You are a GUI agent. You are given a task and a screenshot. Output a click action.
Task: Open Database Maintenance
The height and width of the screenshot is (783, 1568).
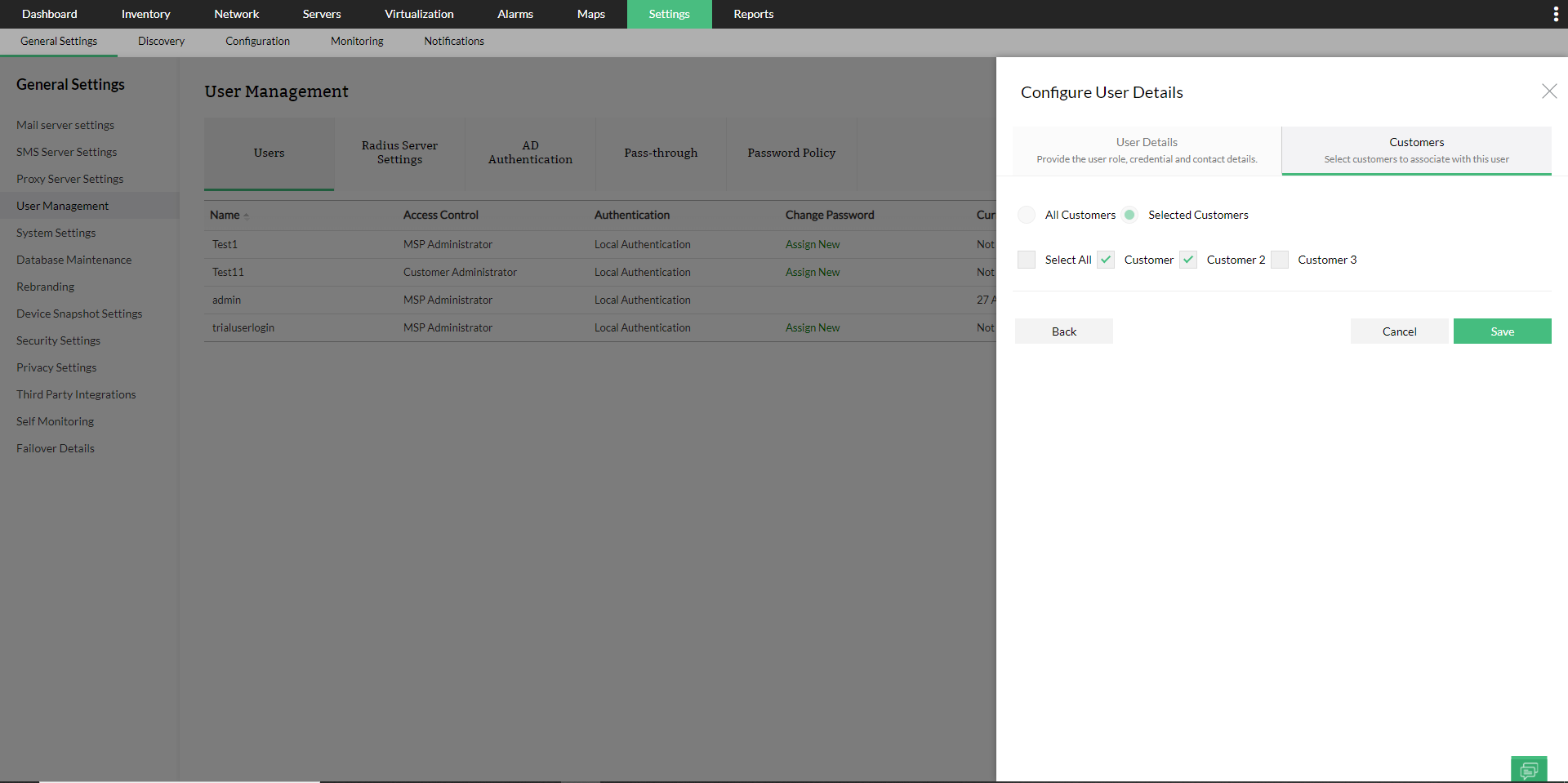(x=73, y=260)
